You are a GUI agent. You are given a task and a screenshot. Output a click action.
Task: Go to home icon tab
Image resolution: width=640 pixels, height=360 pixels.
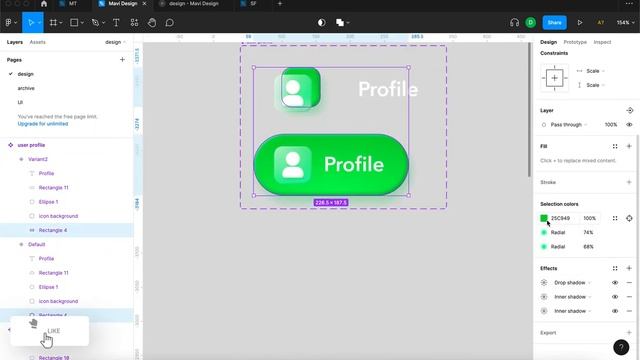click(x=44, y=4)
